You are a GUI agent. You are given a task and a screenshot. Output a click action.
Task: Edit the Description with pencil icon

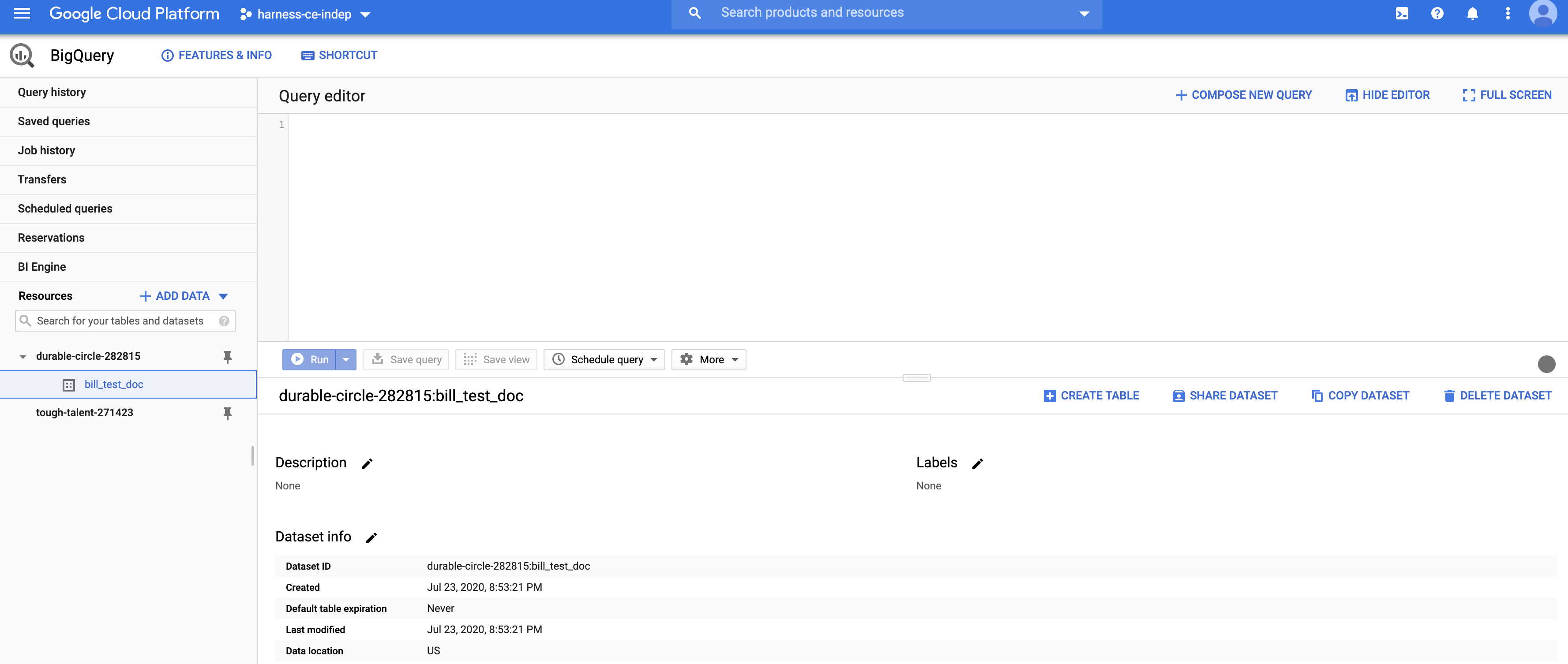pyautogui.click(x=367, y=464)
